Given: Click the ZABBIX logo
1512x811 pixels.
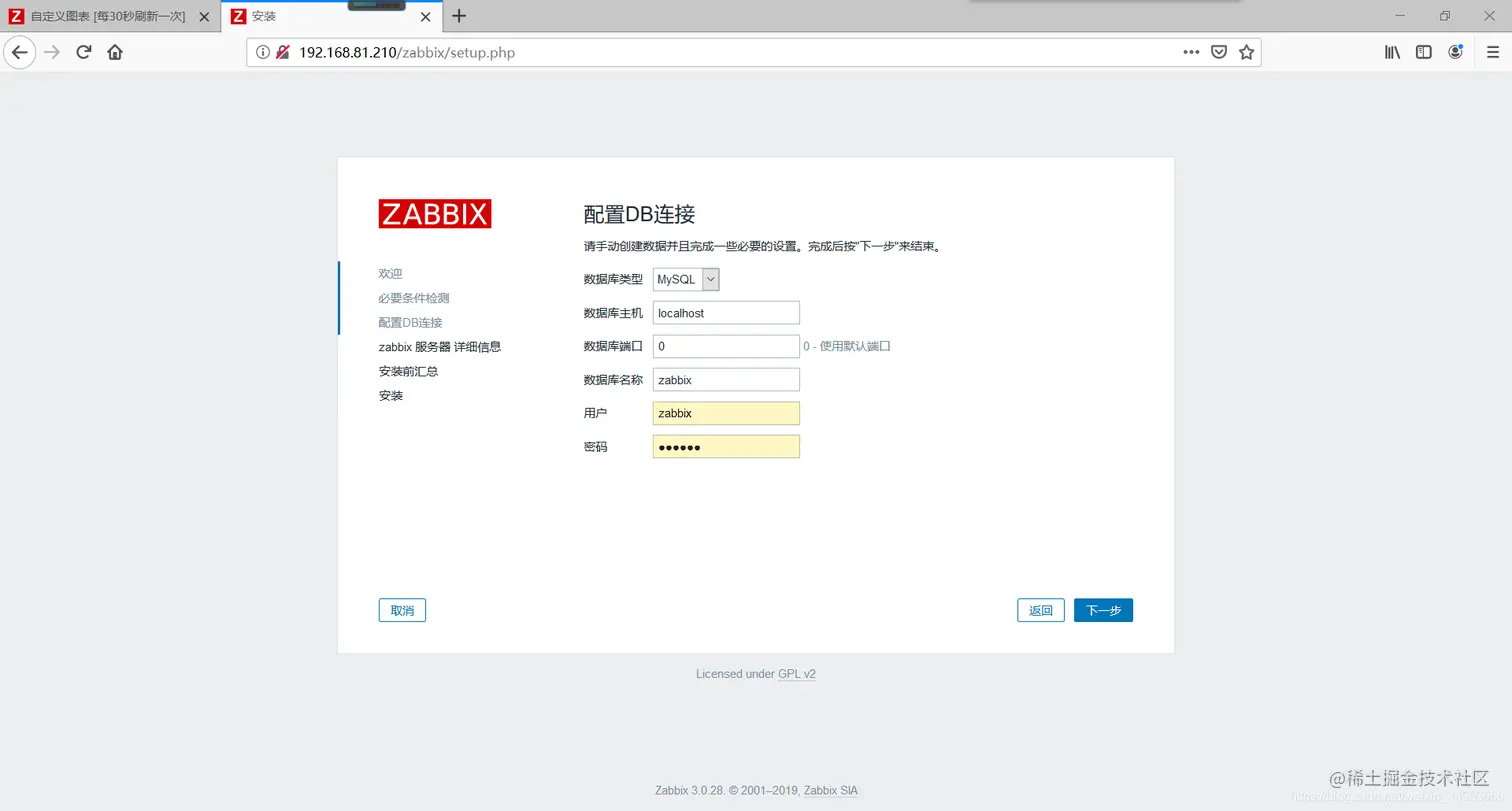Looking at the screenshot, I should 435,214.
